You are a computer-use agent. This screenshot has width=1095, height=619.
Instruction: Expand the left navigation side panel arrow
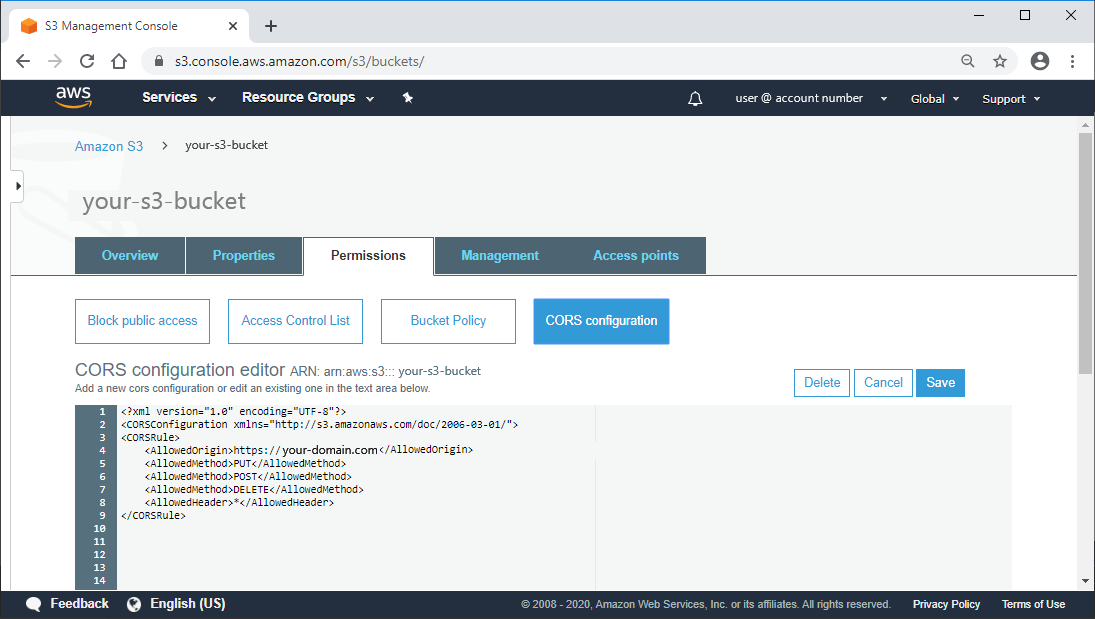click(x=17, y=186)
